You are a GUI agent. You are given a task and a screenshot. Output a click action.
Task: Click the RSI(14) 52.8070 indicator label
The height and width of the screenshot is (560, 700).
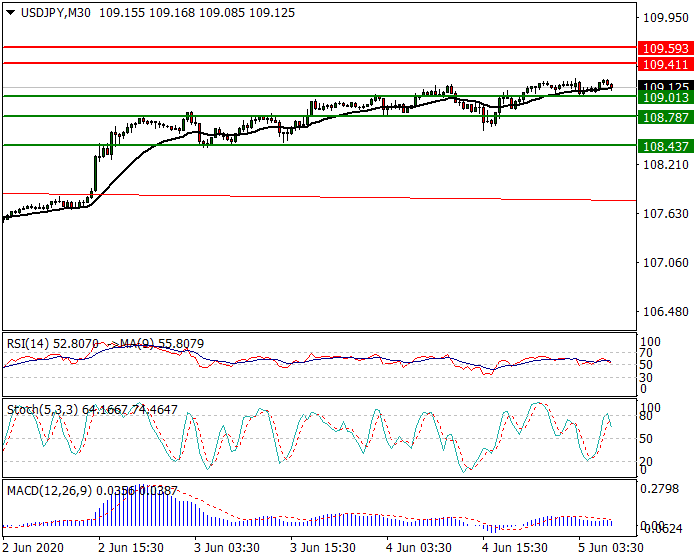point(52,344)
